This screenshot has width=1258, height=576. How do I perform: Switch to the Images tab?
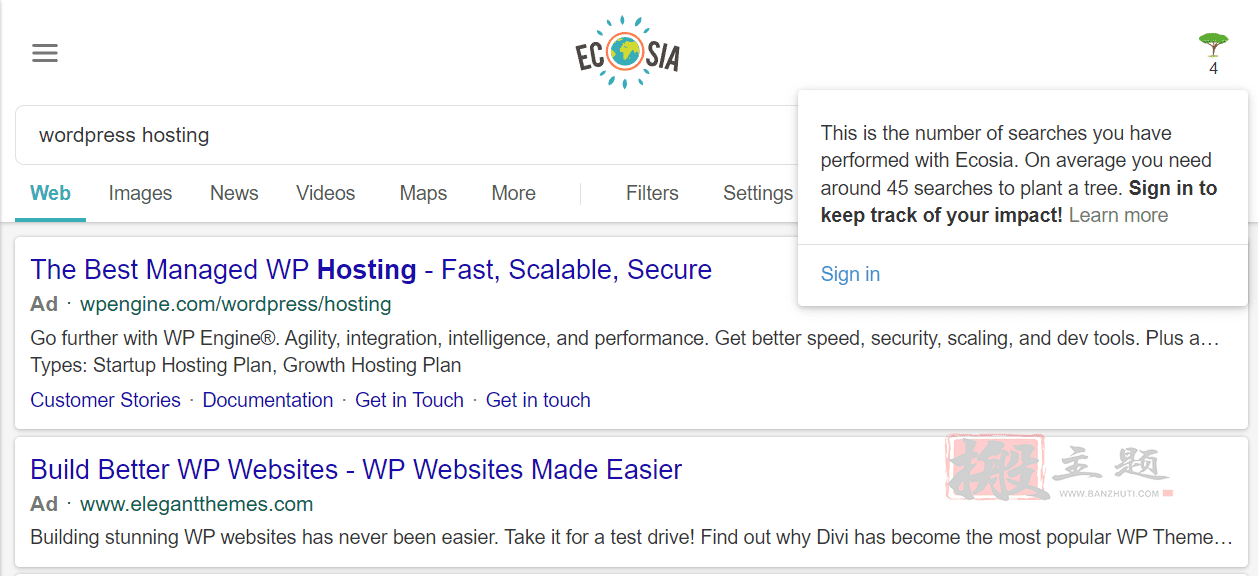[140, 193]
